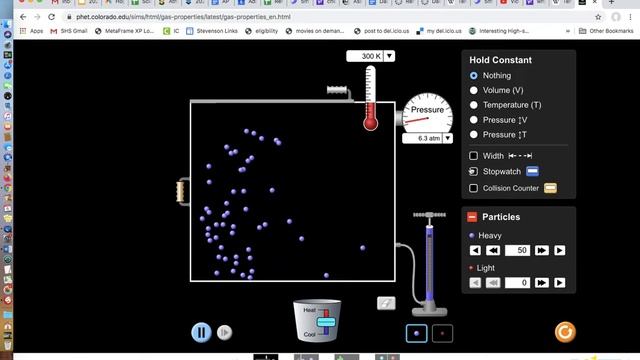Viewport: 640px width, 360px height.
Task: Click the Heat/Cool slider on the bucket
Action: (326, 322)
